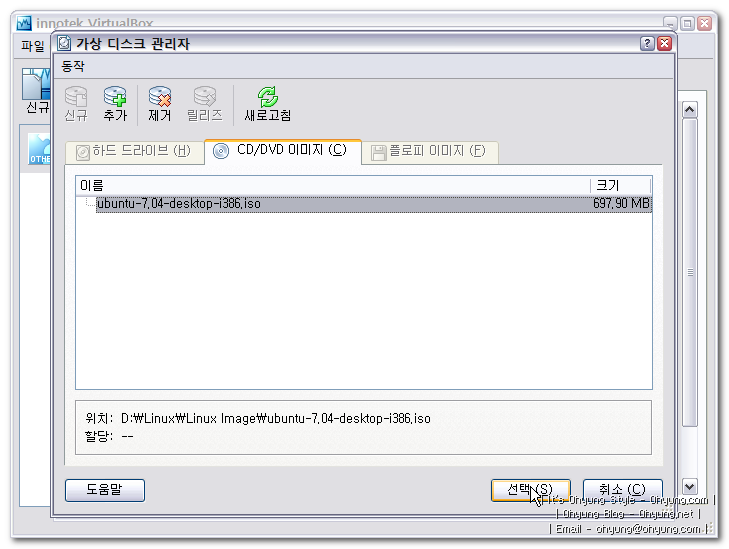Click the VM entry icon in VirtualBox list
Image resolution: width=729 pixels, height=549 pixels.
(39, 149)
